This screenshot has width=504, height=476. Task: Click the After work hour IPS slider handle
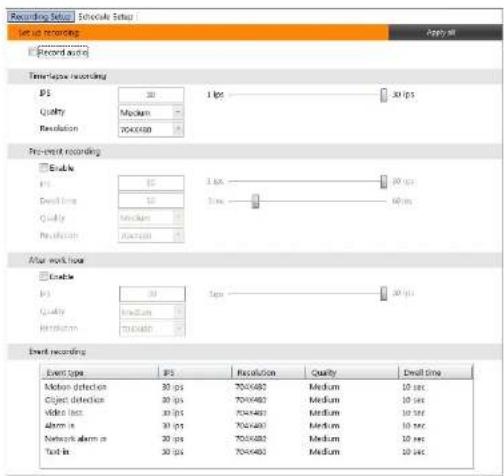tap(384, 294)
